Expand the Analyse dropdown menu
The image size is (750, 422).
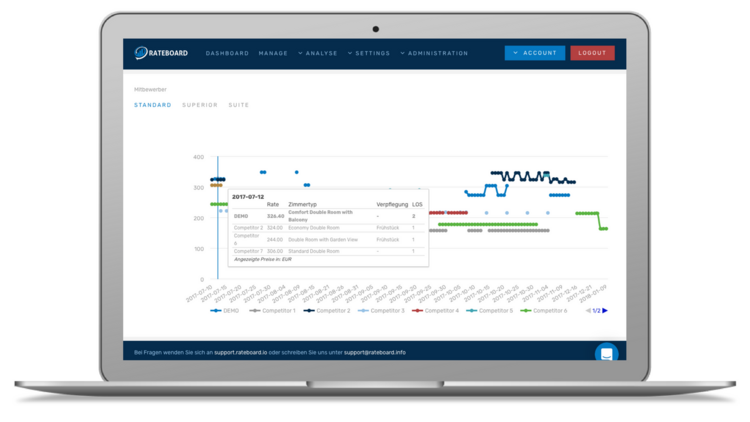click(x=318, y=53)
